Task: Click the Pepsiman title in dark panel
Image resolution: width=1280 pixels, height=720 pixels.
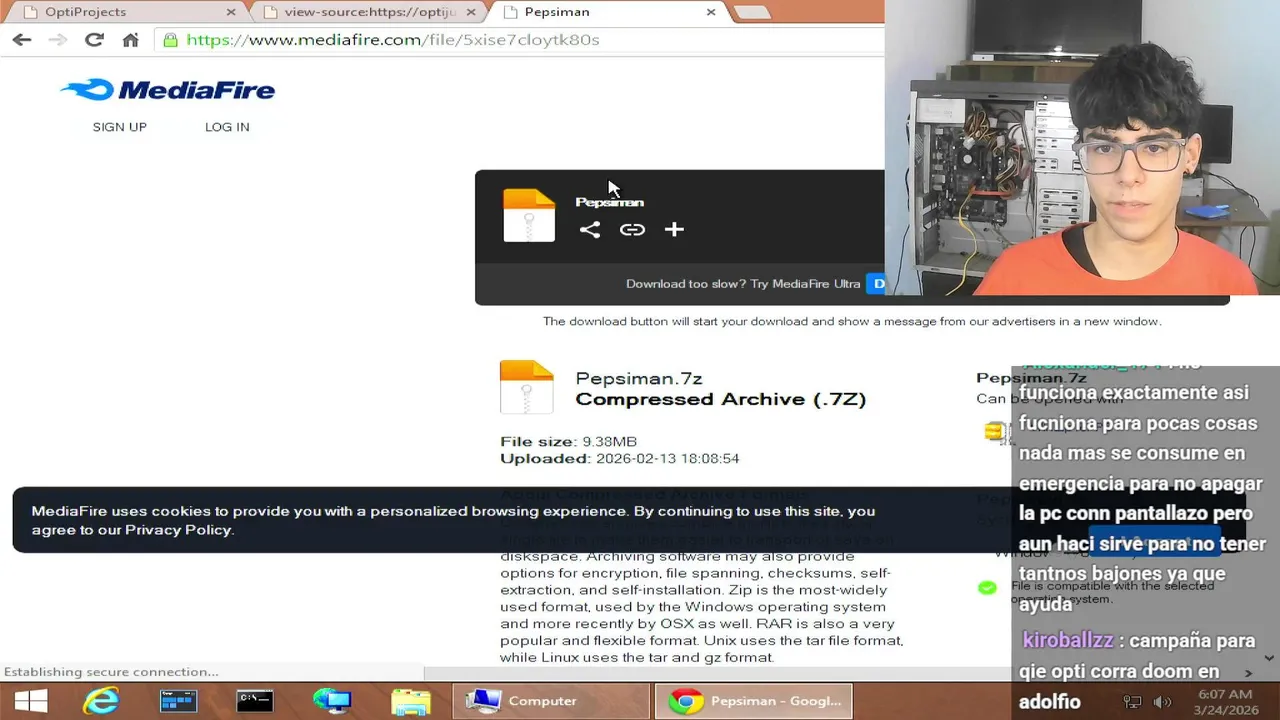Action: 609,202
